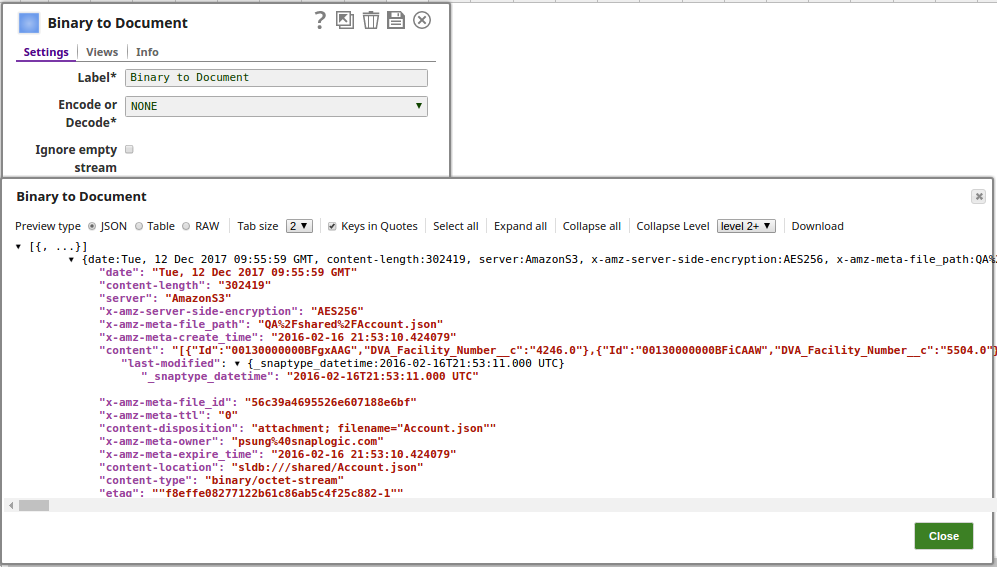Open the Tab size dropdown

point(299,226)
